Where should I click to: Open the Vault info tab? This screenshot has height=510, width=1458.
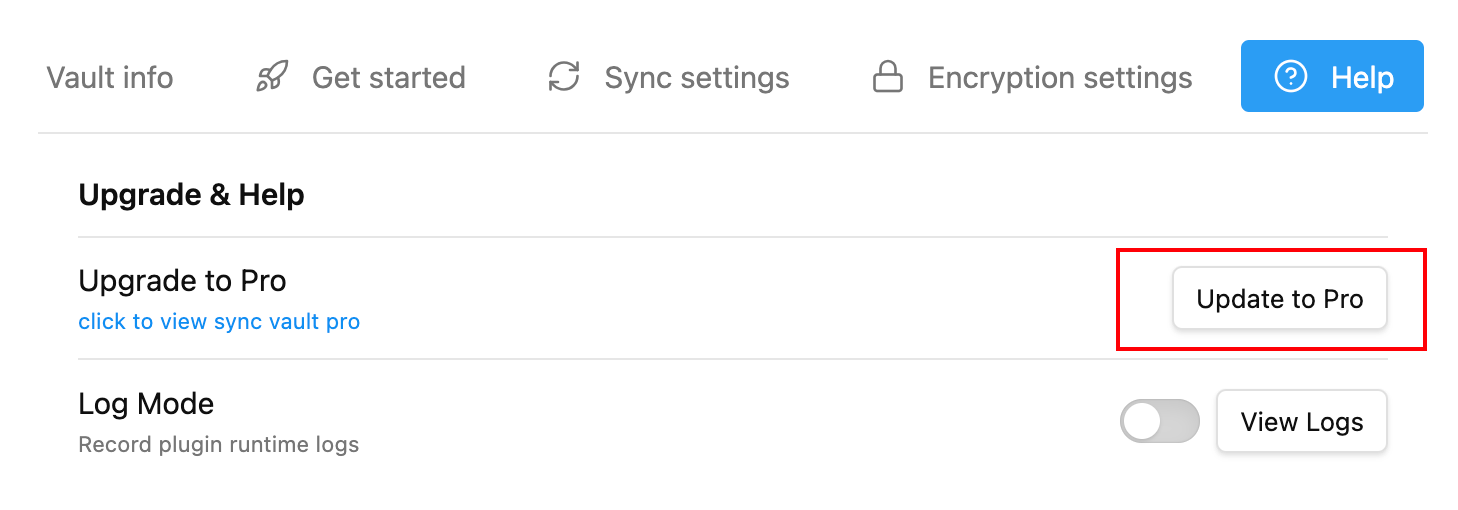tap(110, 77)
